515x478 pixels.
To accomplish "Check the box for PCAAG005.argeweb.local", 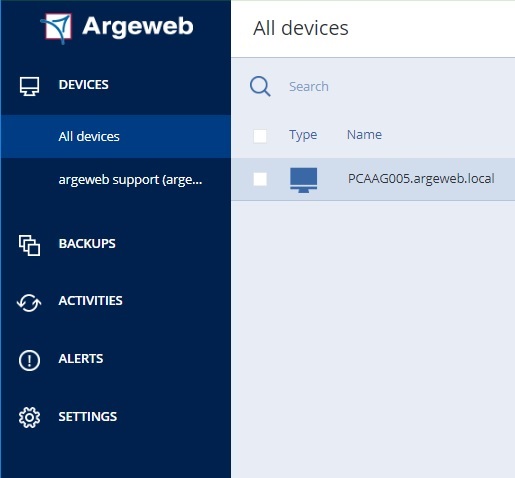I will (x=260, y=179).
